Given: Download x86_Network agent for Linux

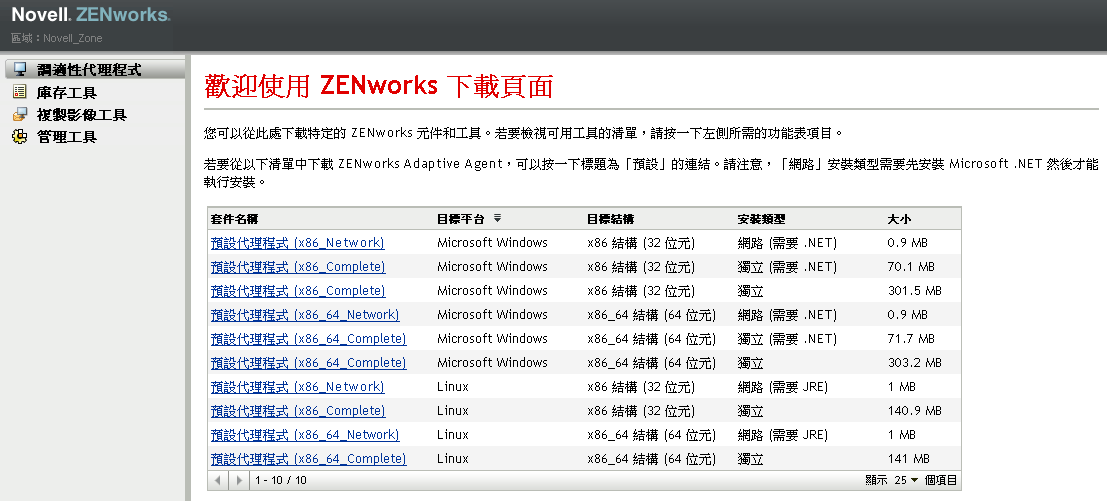Looking at the screenshot, I should [297, 387].
